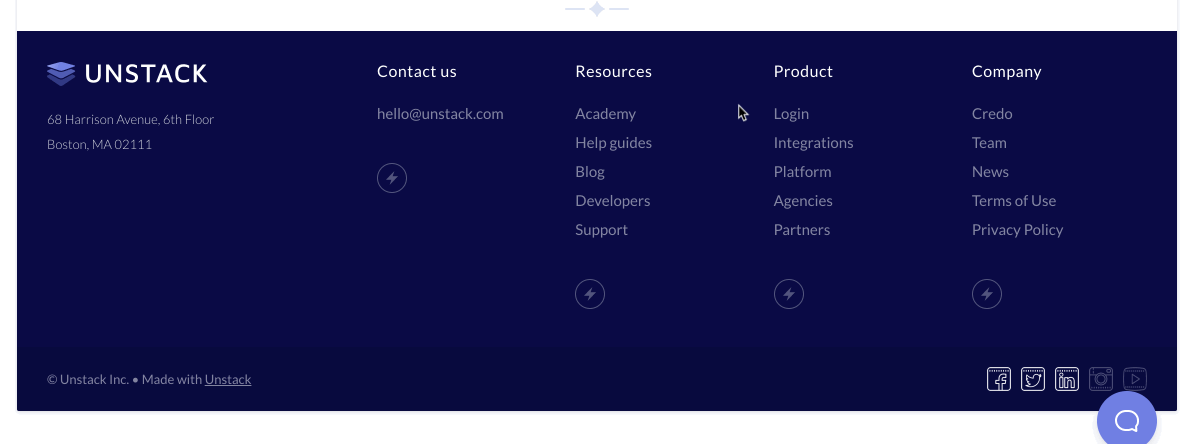Click the lightning bolt icon under Resources
The image size is (1184, 444).
pyautogui.click(x=590, y=294)
